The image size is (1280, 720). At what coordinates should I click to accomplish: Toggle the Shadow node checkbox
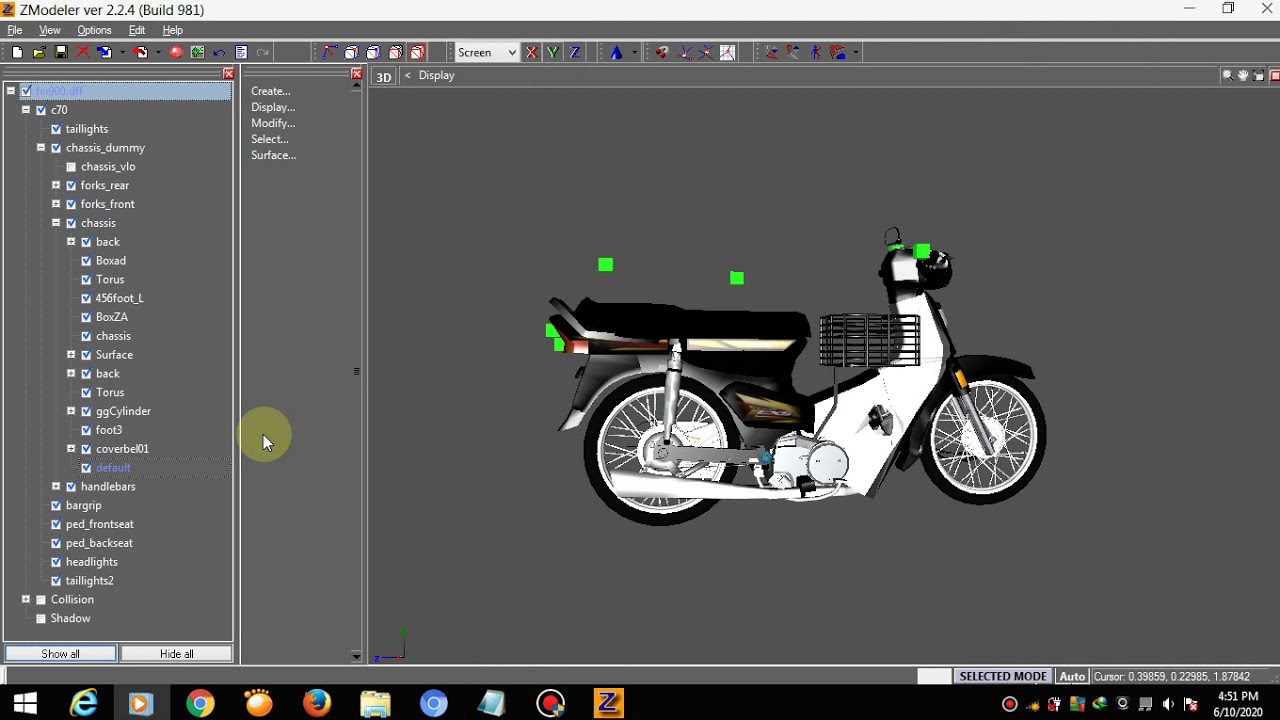41,618
